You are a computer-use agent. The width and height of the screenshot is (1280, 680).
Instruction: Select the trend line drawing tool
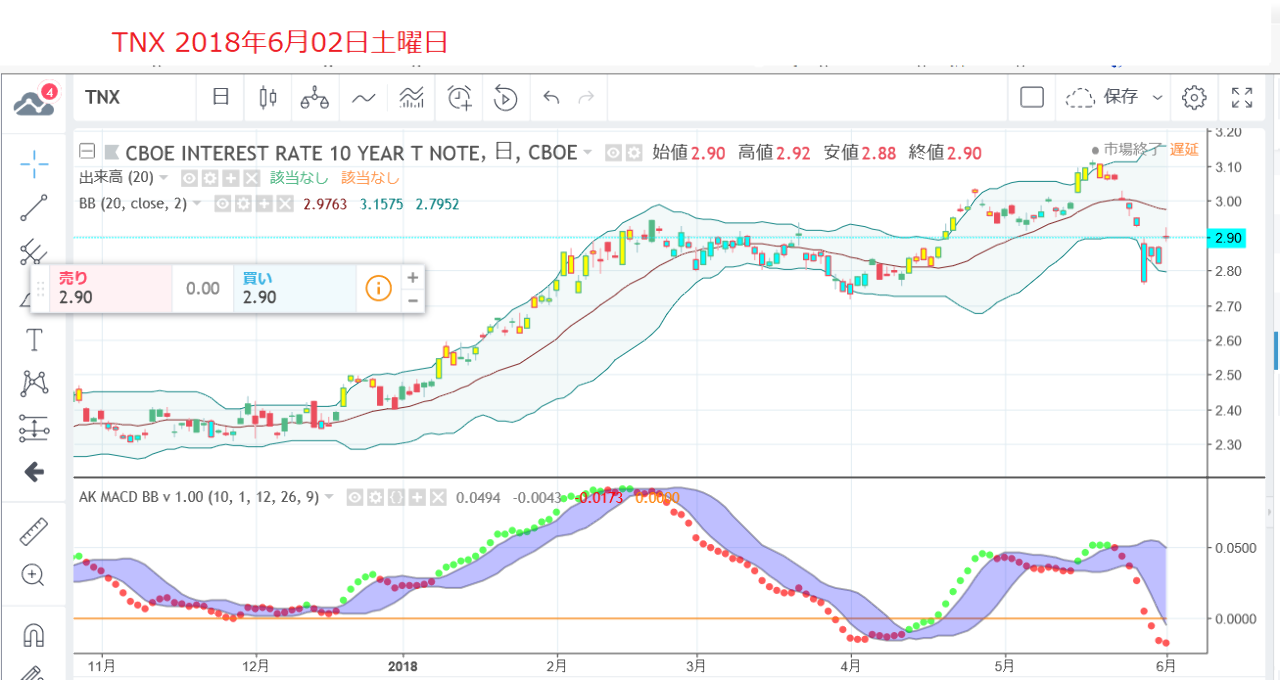pos(34,208)
